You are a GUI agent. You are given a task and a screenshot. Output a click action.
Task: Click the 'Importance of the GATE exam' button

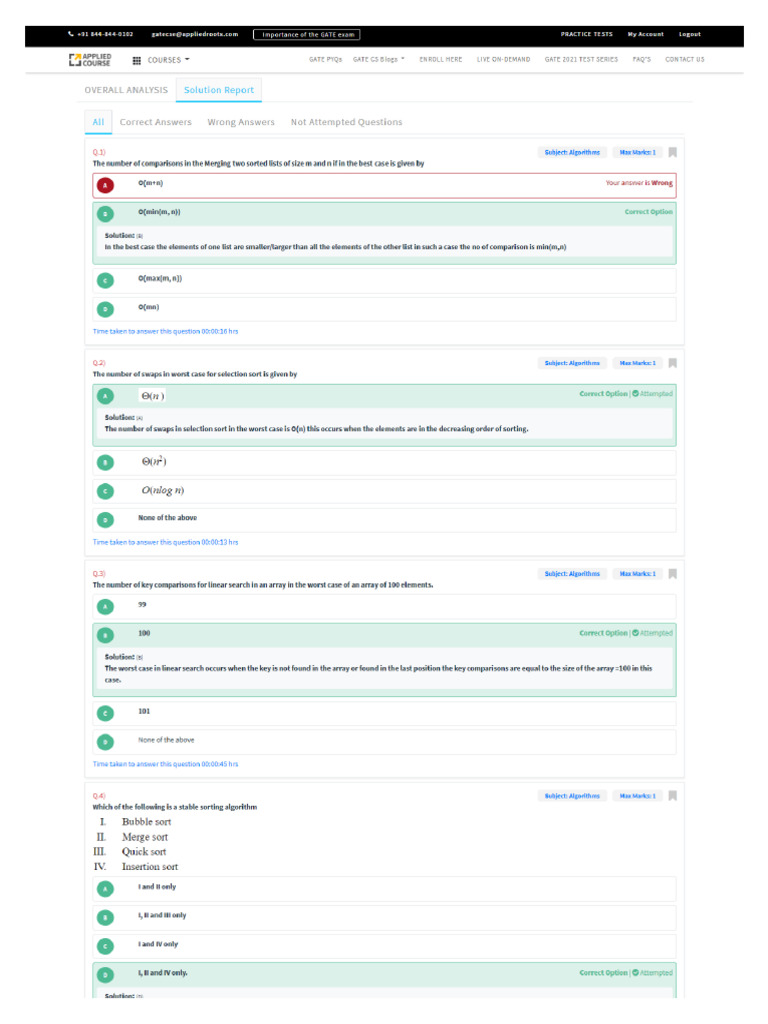[x=305, y=34]
